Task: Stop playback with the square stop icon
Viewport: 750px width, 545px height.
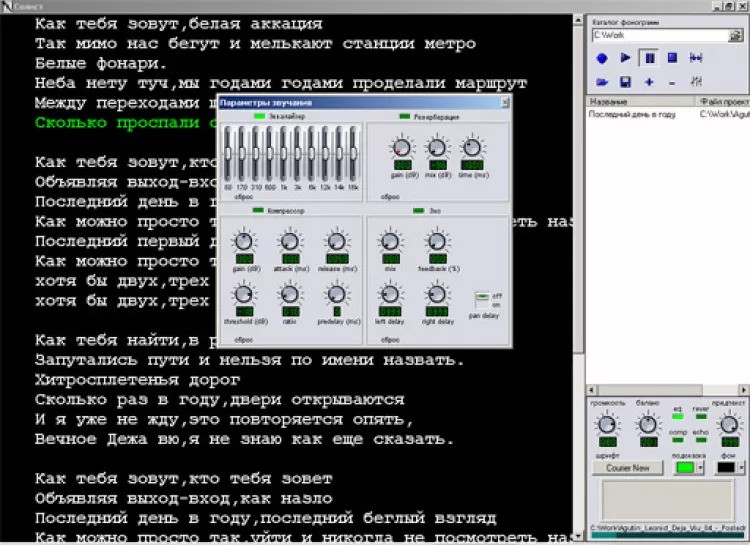Action: 672,58
